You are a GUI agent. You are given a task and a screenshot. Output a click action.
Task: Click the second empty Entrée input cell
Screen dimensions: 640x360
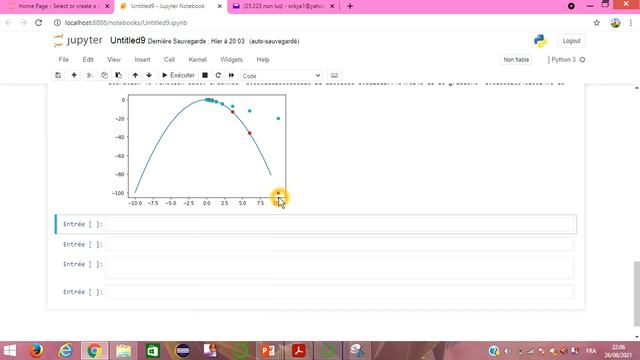click(340, 244)
